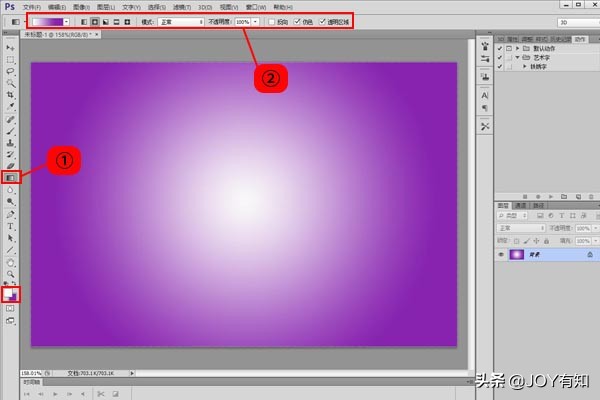Click the angle gradient type icon
Screen dimensions: 600x400
(106, 22)
